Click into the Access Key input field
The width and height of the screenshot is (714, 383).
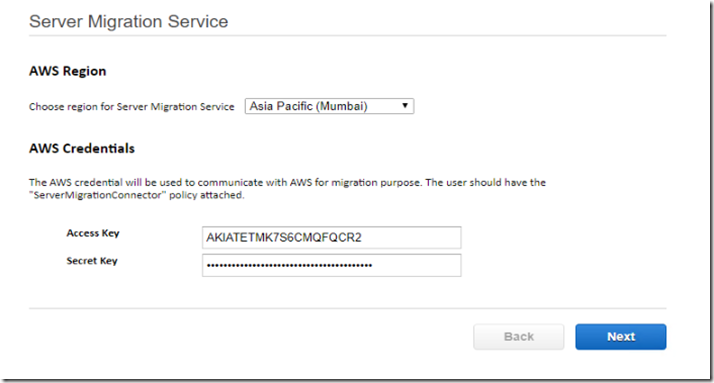click(x=332, y=238)
